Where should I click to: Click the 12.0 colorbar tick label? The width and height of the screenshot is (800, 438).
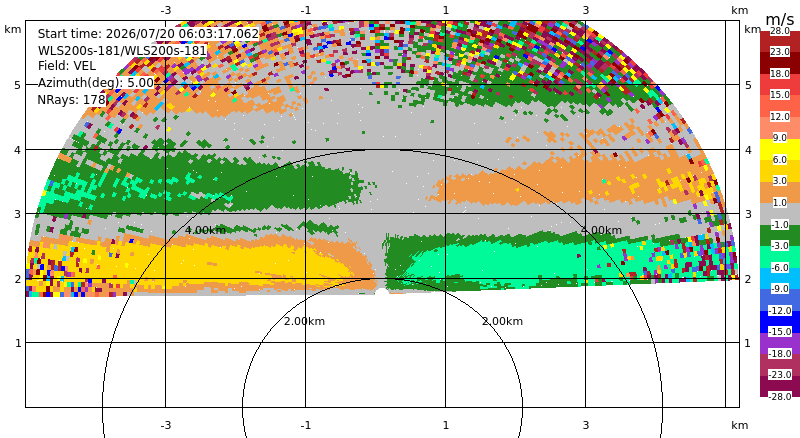[780, 116]
